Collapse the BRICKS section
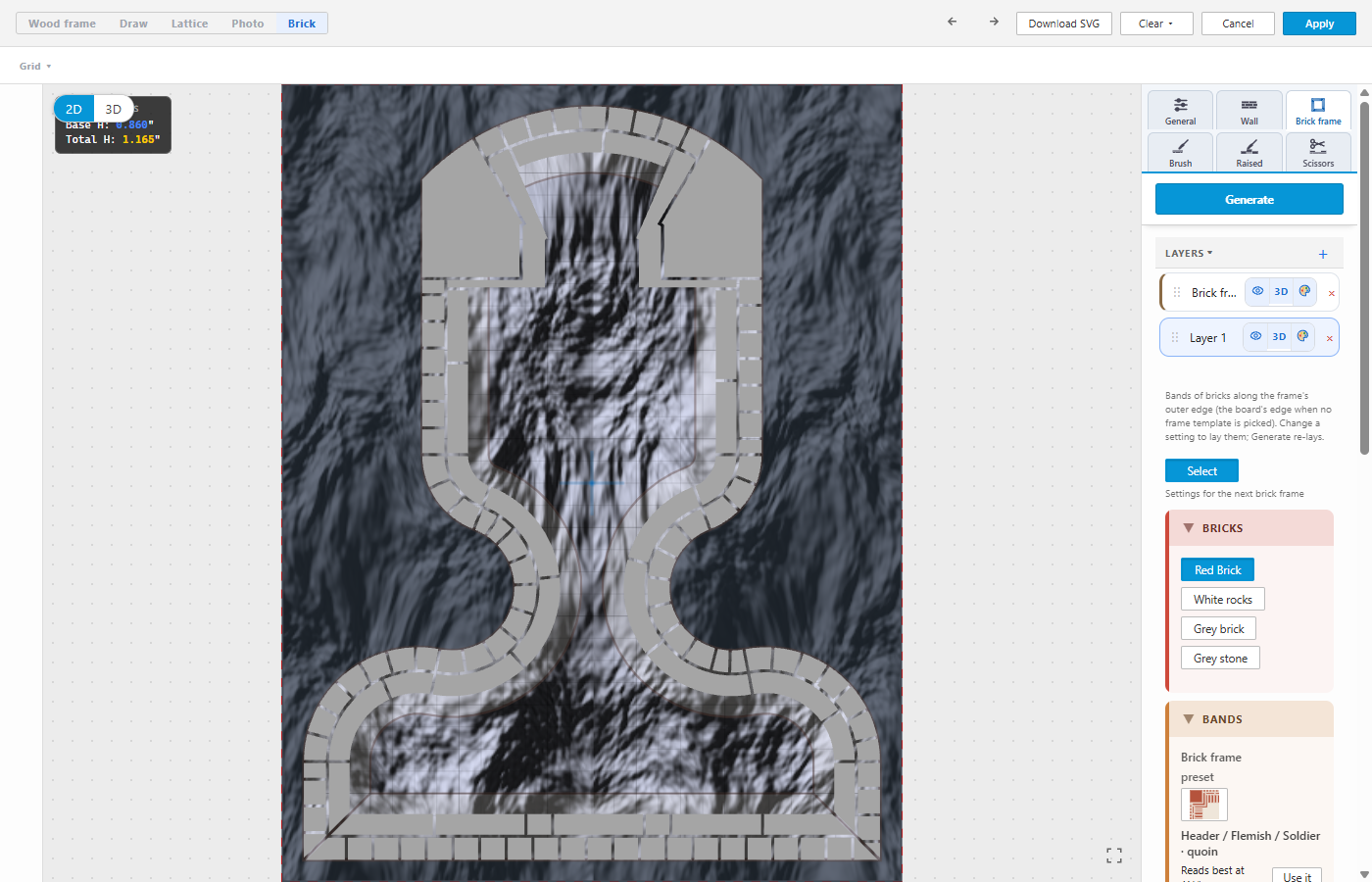 coord(1189,528)
